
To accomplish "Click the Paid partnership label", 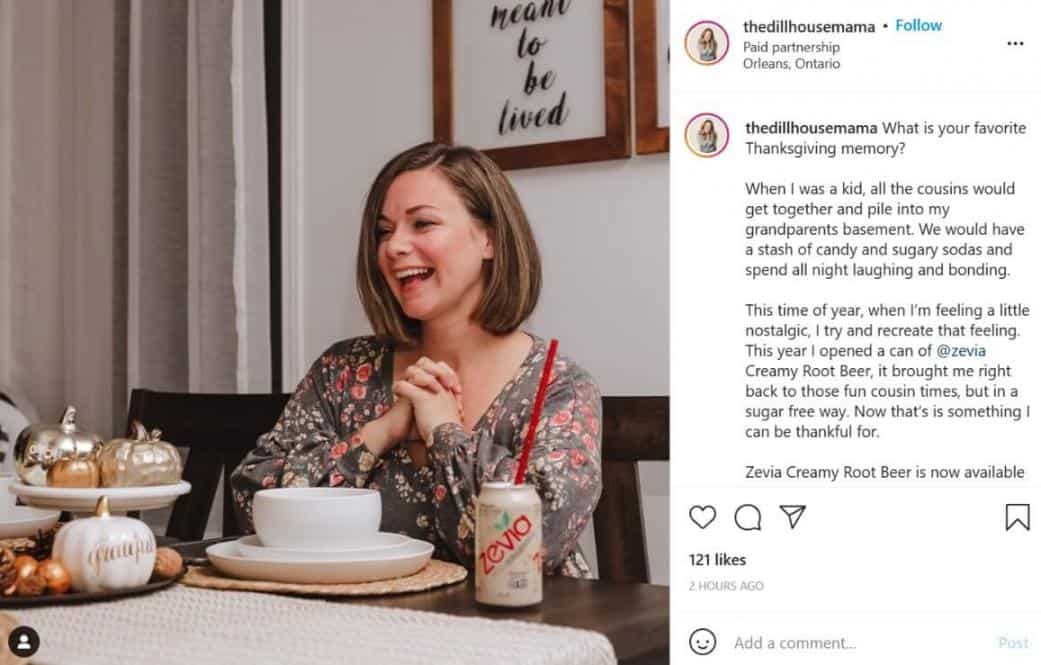I will tap(791, 47).
